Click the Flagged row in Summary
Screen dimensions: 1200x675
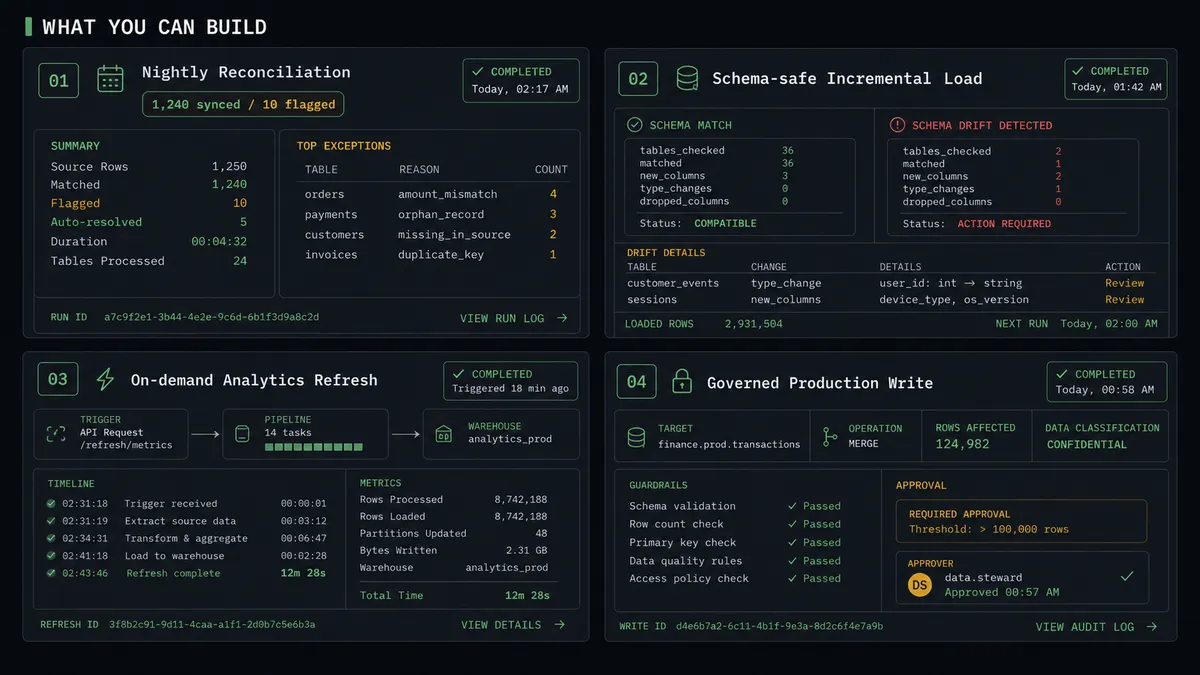(149, 203)
